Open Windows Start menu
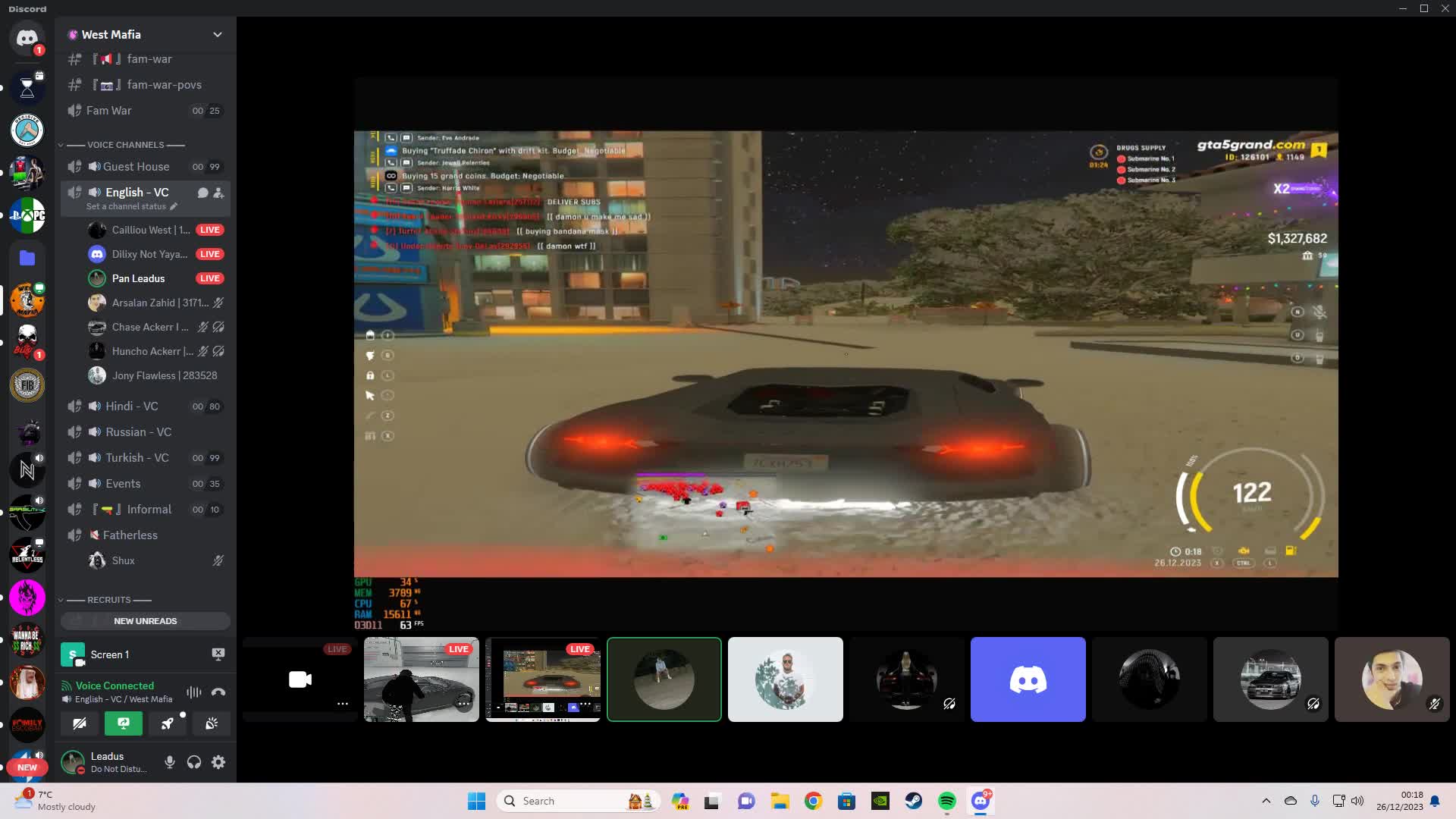Screen dimensions: 1456x819 [476, 801]
